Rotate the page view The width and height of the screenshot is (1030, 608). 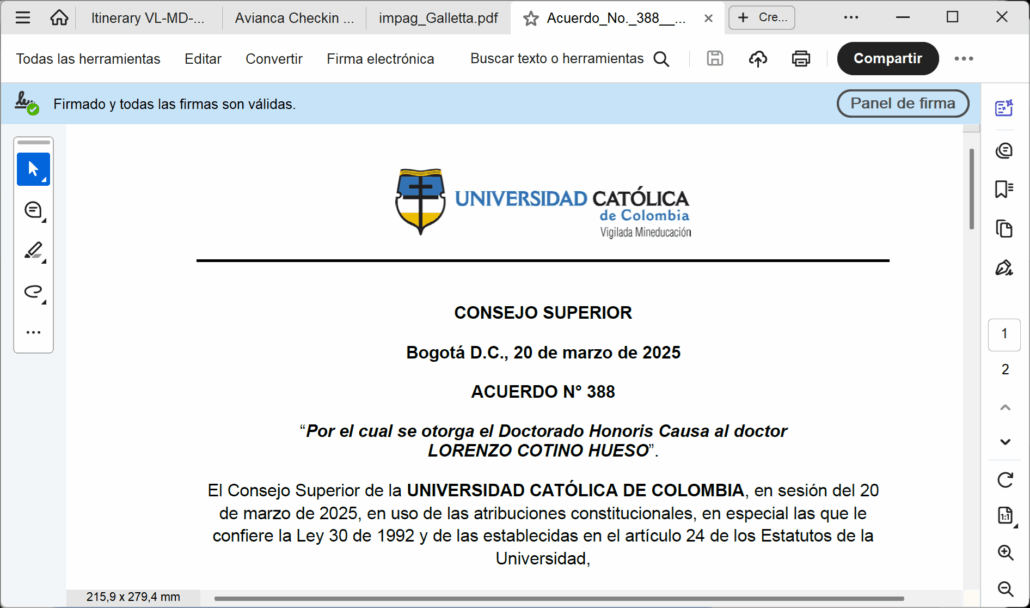(x=1005, y=480)
